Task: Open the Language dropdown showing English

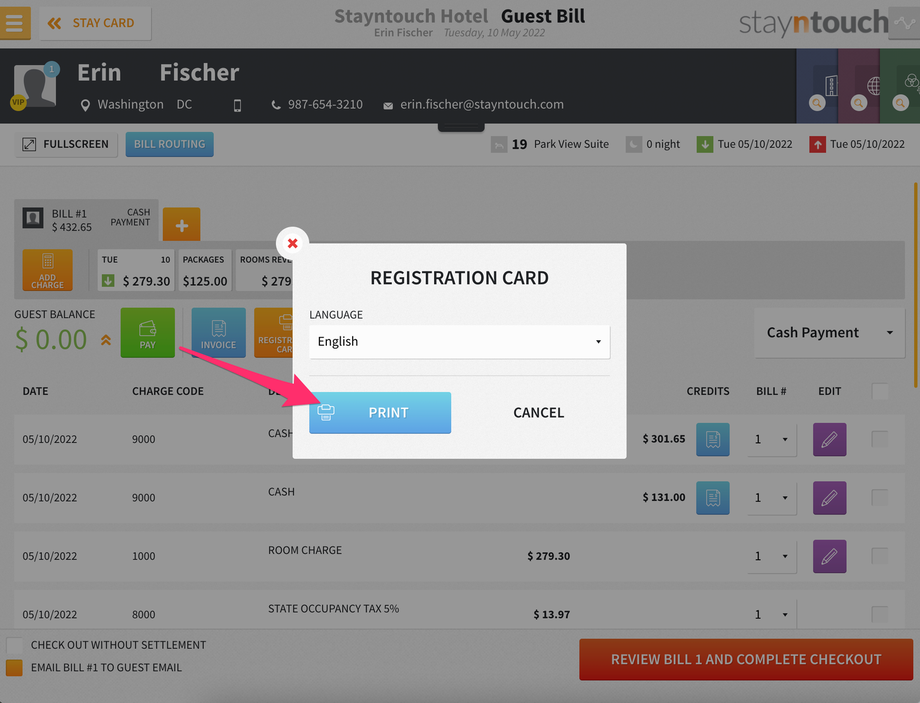Action: (x=459, y=342)
